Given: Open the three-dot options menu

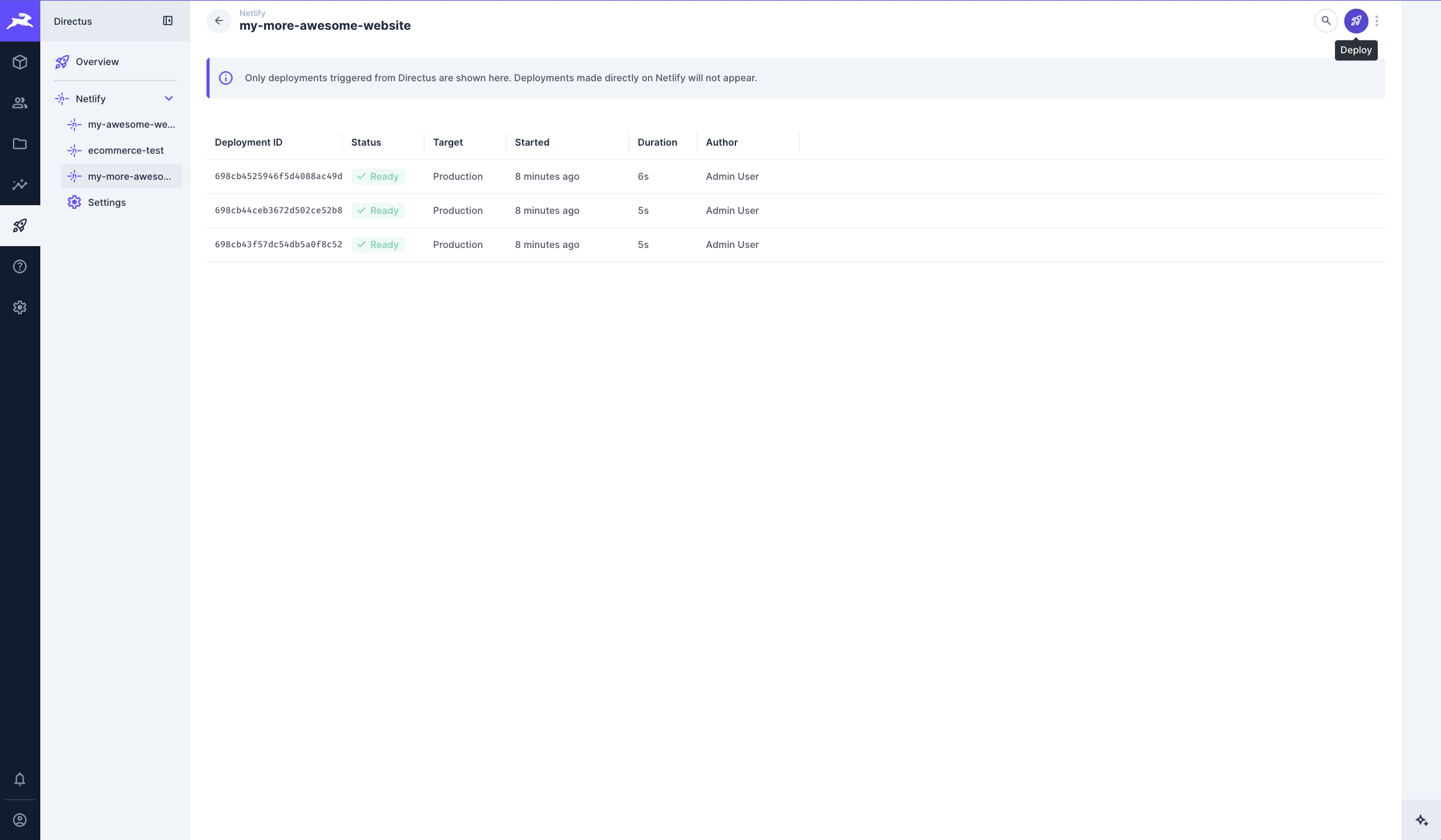Looking at the screenshot, I should pos(1377,20).
